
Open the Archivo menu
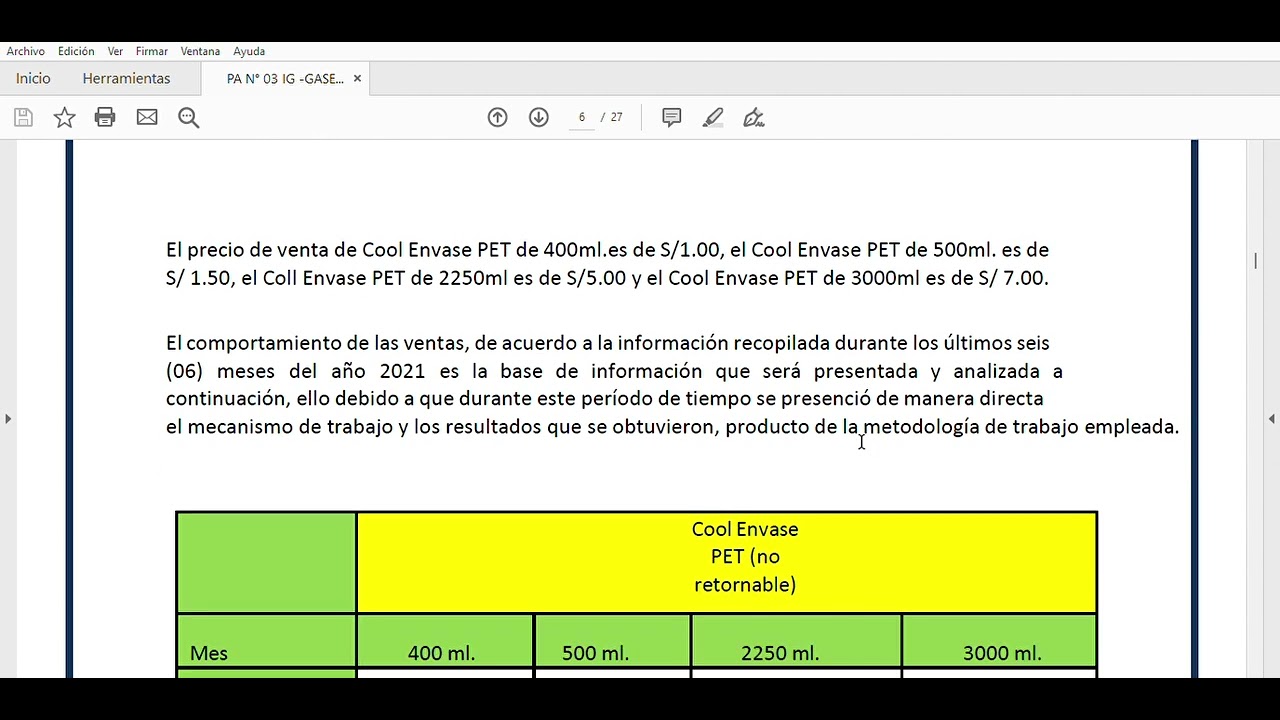click(x=26, y=51)
